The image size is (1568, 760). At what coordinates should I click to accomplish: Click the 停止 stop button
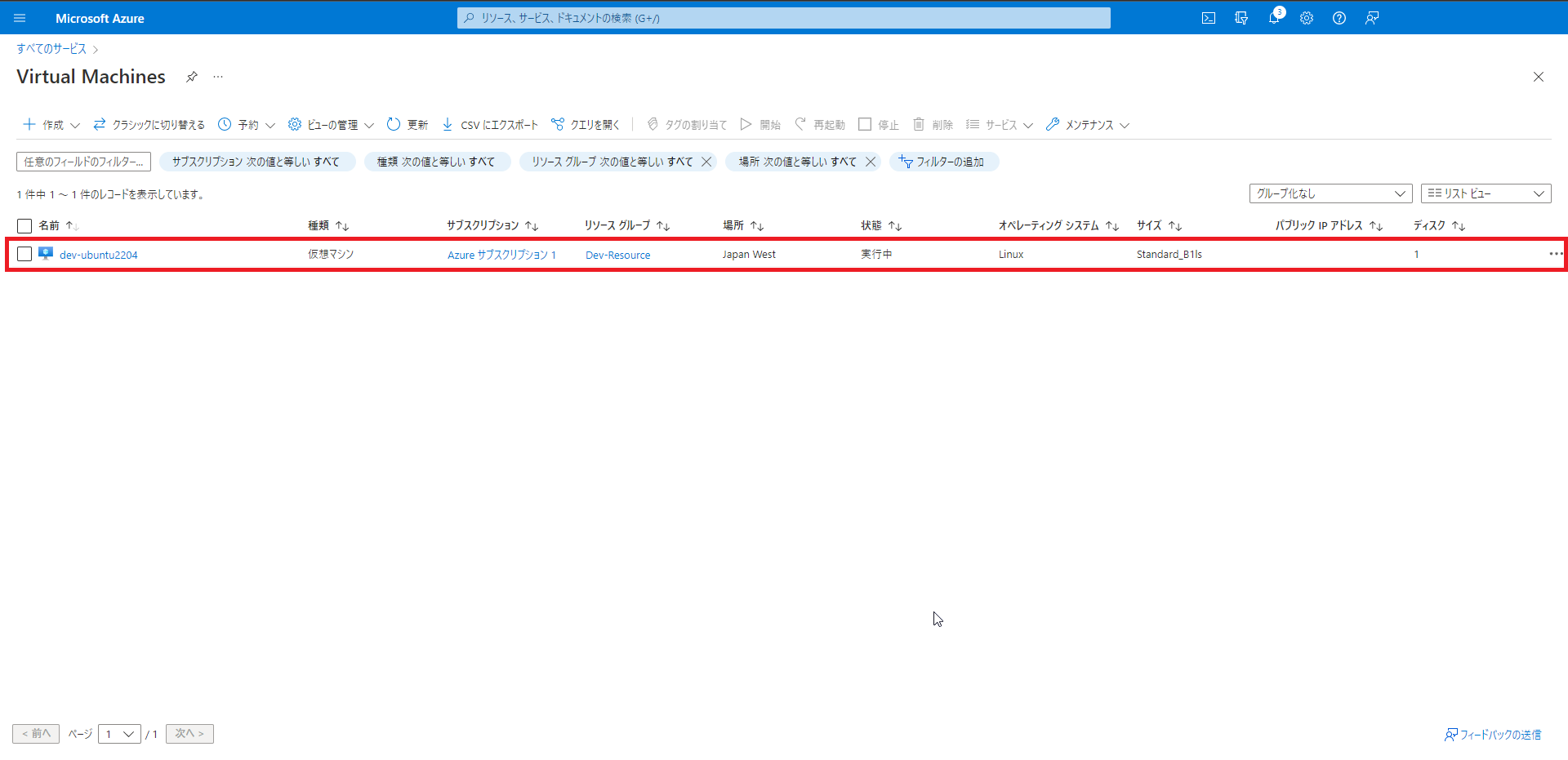click(x=879, y=125)
